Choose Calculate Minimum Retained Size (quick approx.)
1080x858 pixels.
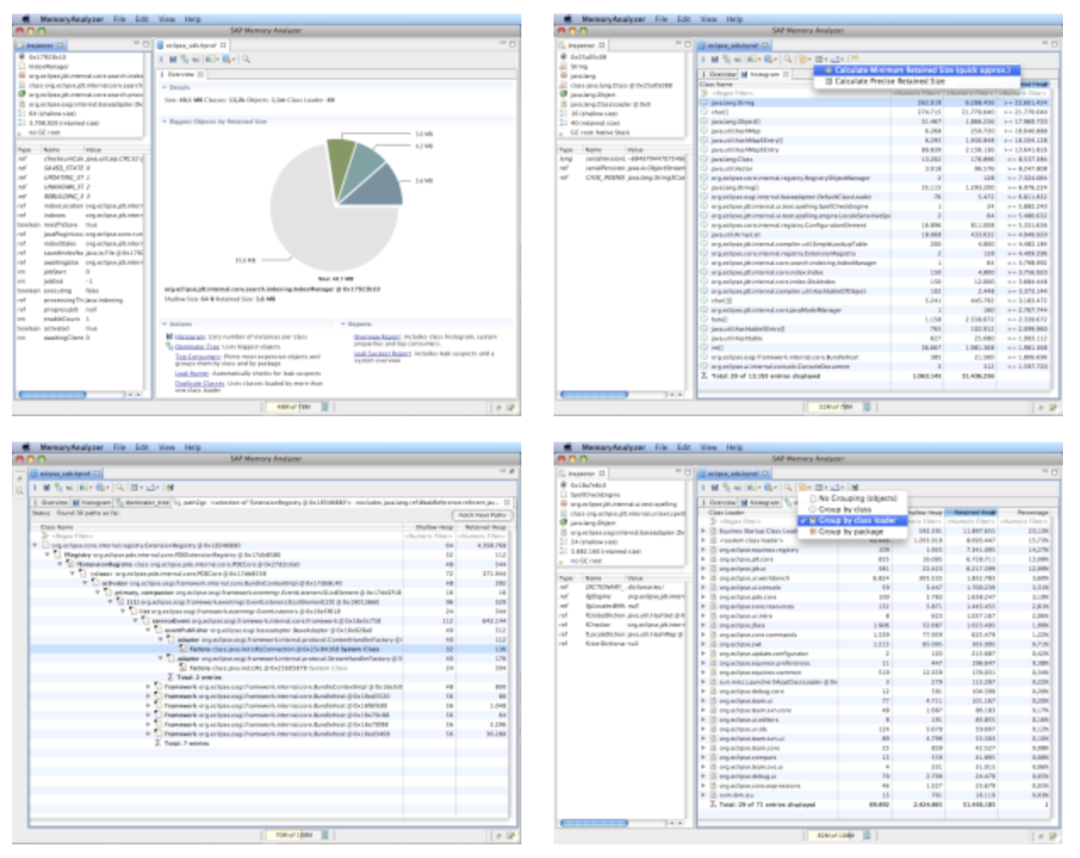[x=917, y=70]
